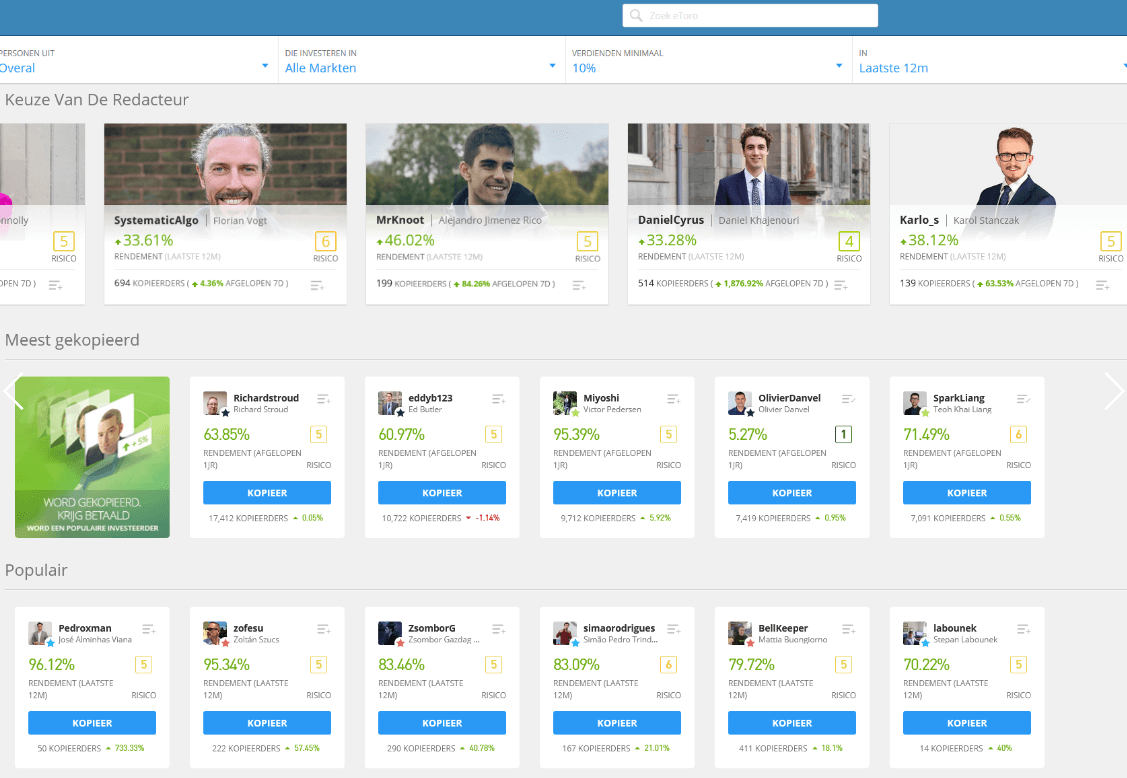Add eddyb123 to watchlist icon

[498, 399]
